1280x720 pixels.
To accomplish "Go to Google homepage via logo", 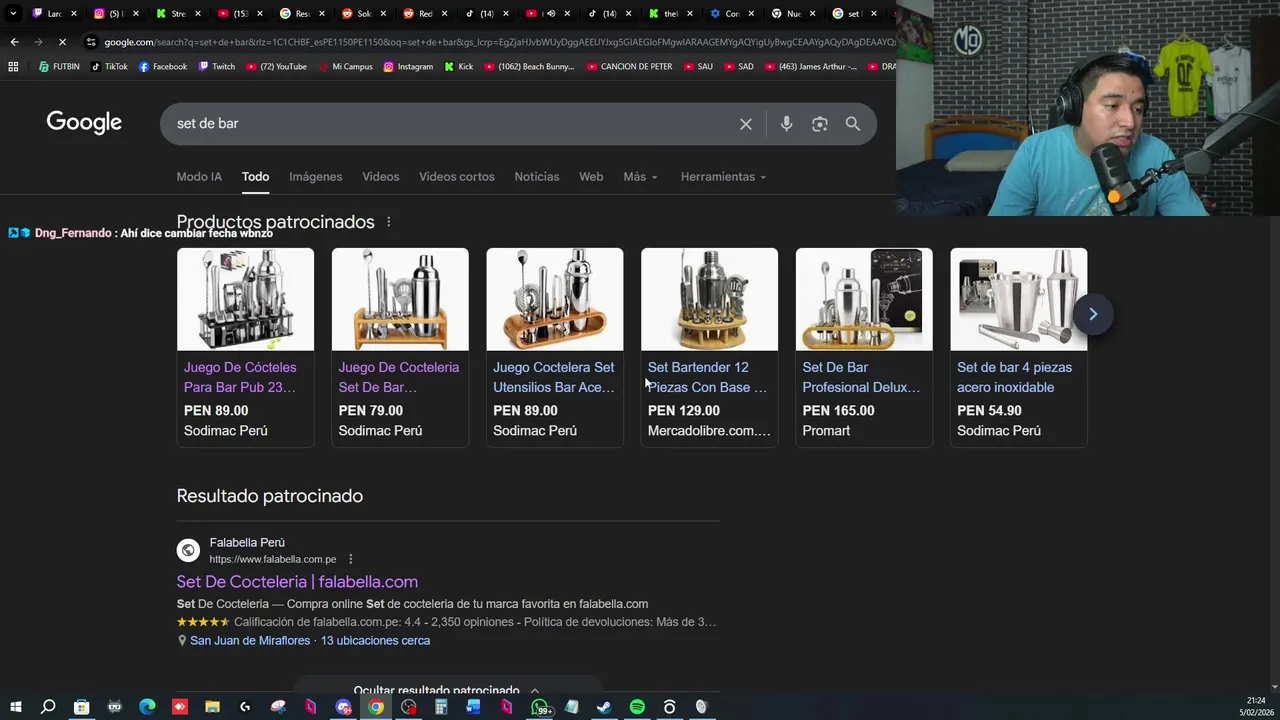I will click(x=84, y=123).
